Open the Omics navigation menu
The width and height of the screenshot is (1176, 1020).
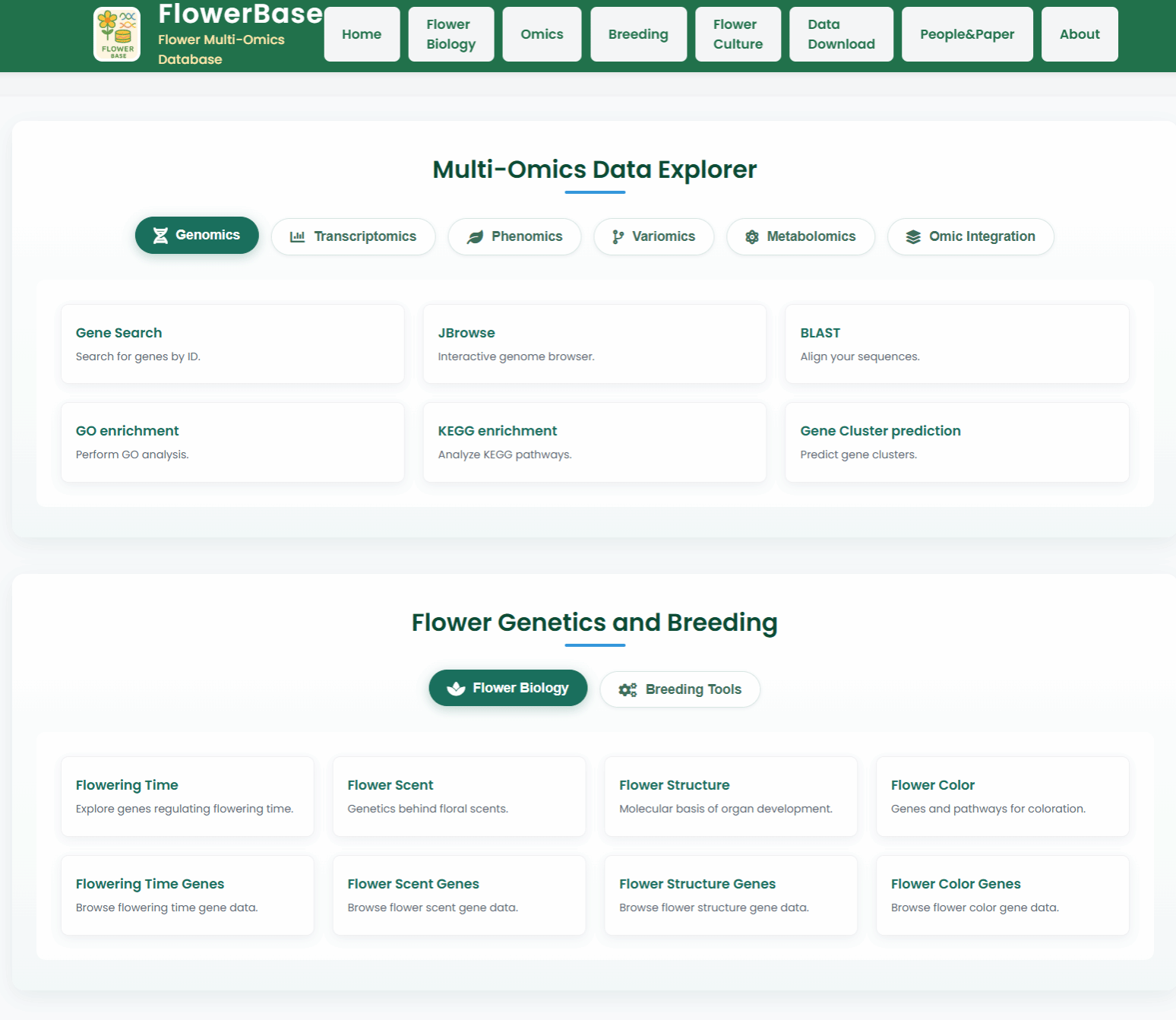tap(542, 34)
